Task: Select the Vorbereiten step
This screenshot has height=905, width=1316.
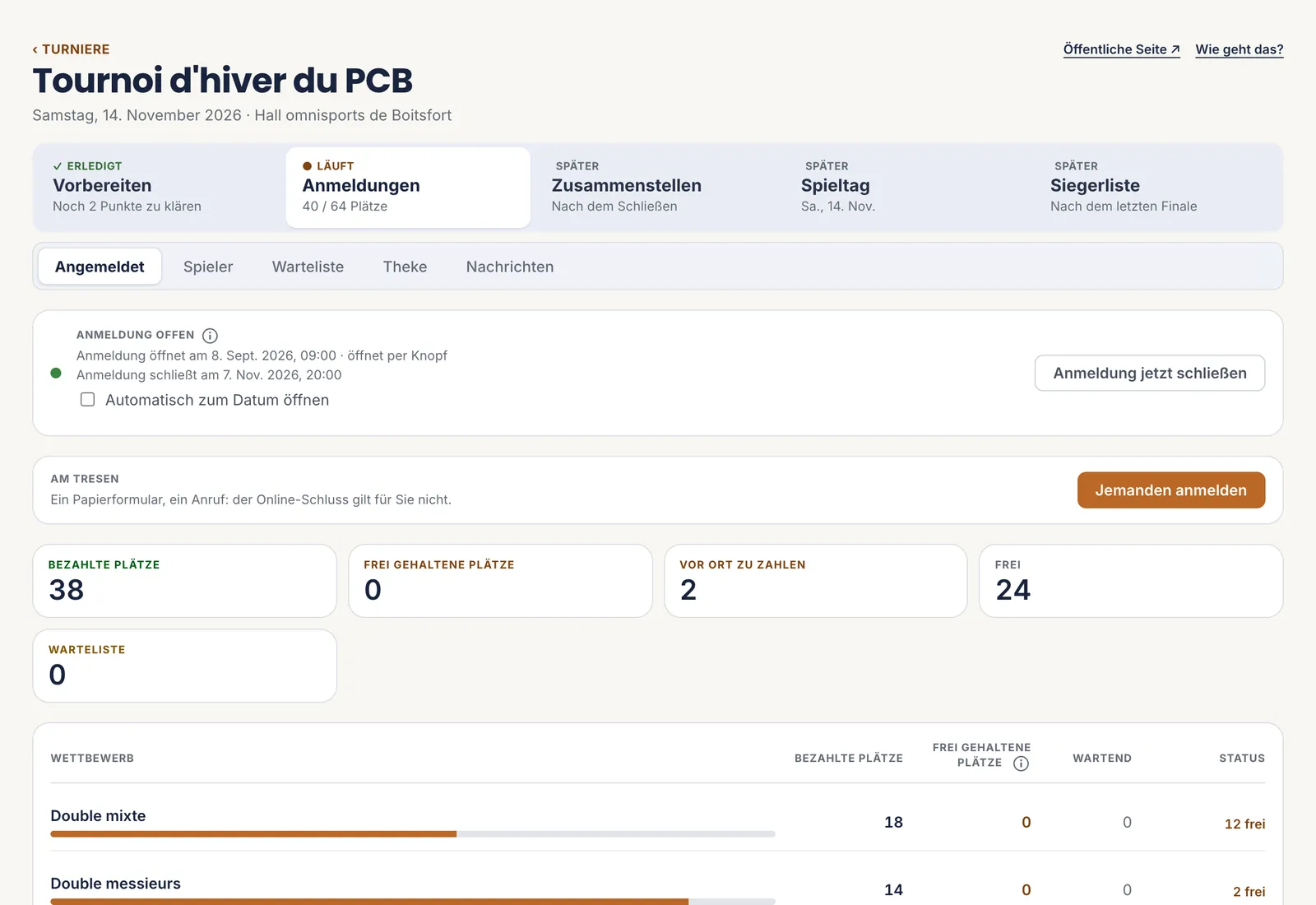Action: (x=160, y=188)
